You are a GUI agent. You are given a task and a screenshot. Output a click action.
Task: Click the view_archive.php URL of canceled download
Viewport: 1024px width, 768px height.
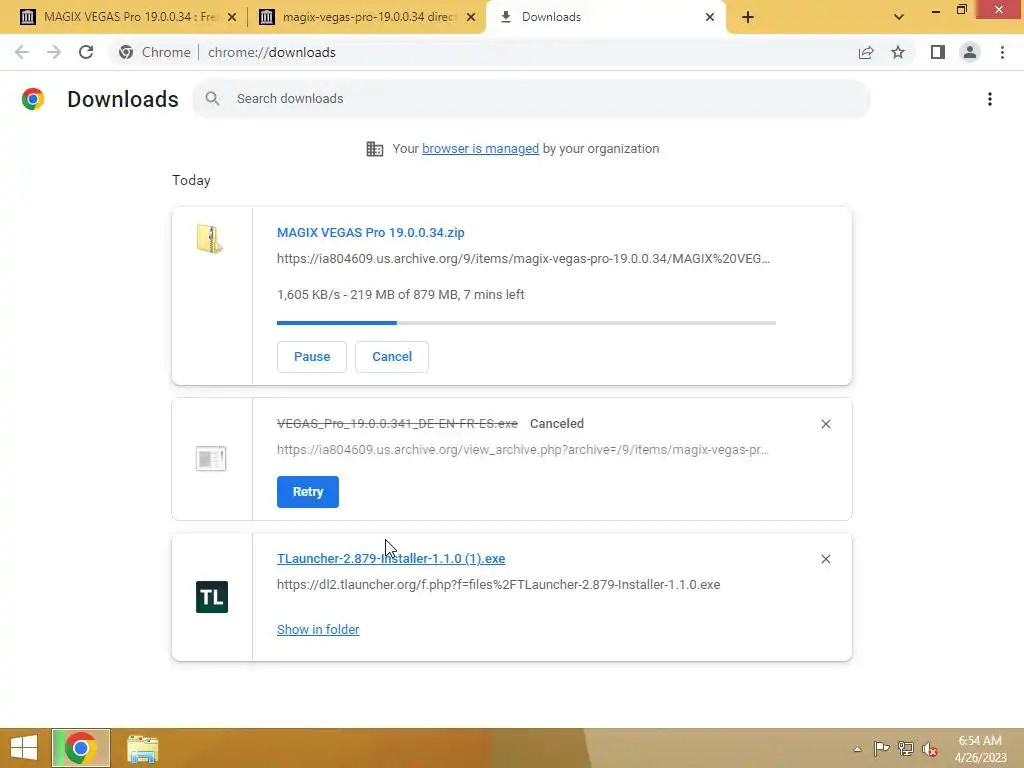point(522,449)
